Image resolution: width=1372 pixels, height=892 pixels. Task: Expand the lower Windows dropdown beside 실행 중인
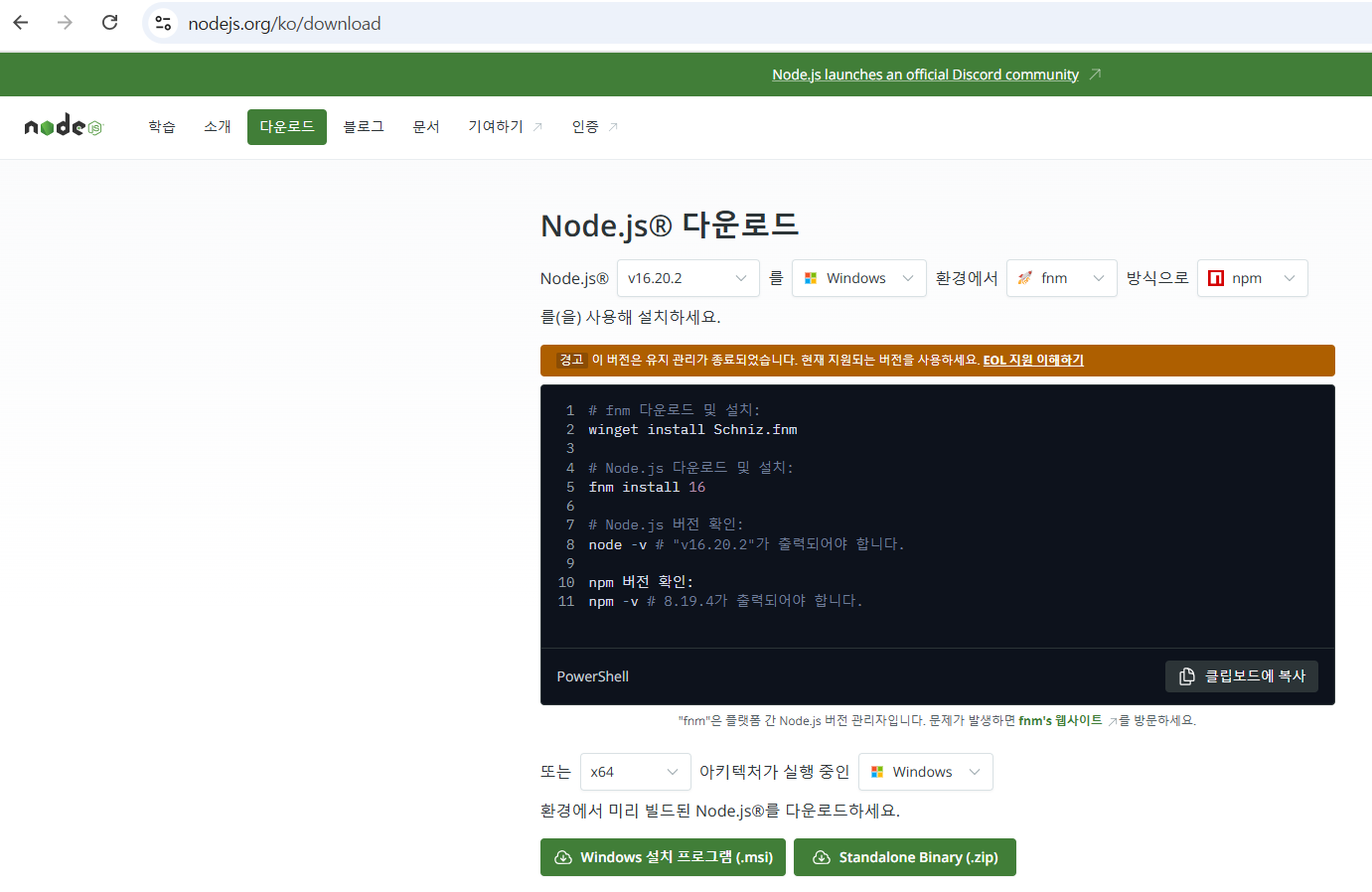925,772
